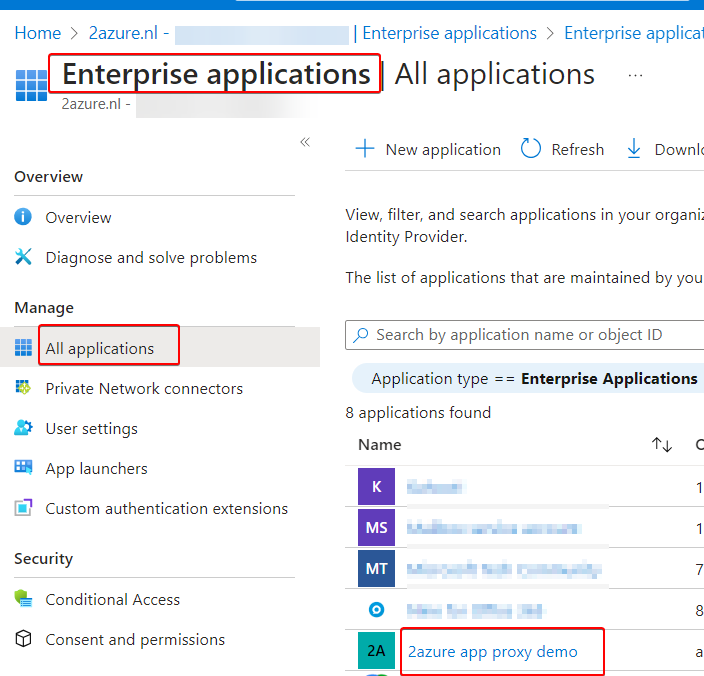Click the App launchers icon

click(x=23, y=467)
